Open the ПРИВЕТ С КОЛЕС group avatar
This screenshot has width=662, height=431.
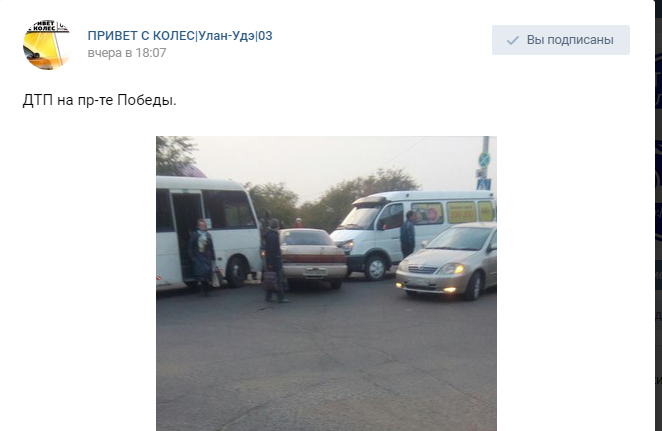47,44
